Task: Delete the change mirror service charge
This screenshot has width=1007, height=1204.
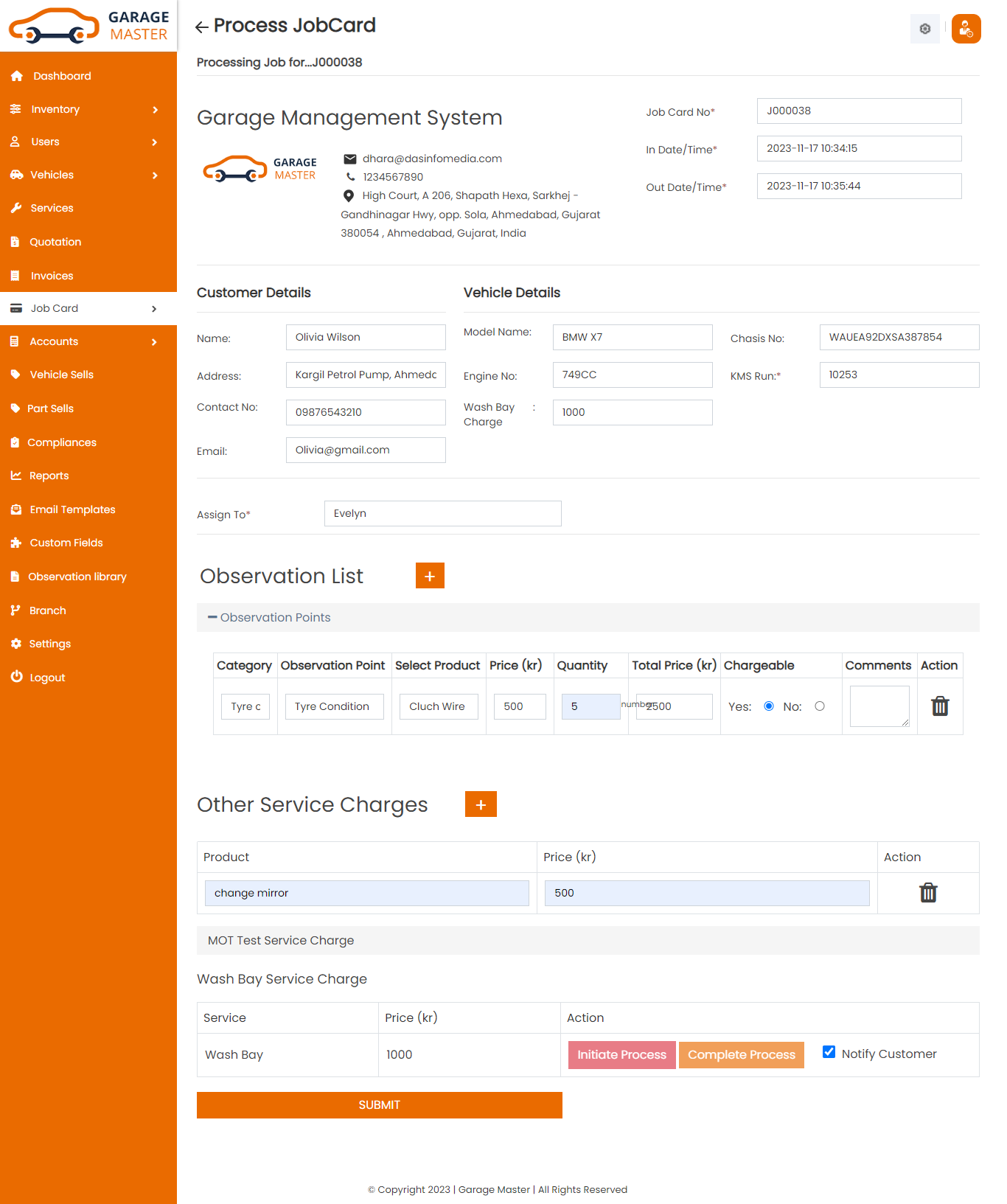Action: click(x=928, y=893)
